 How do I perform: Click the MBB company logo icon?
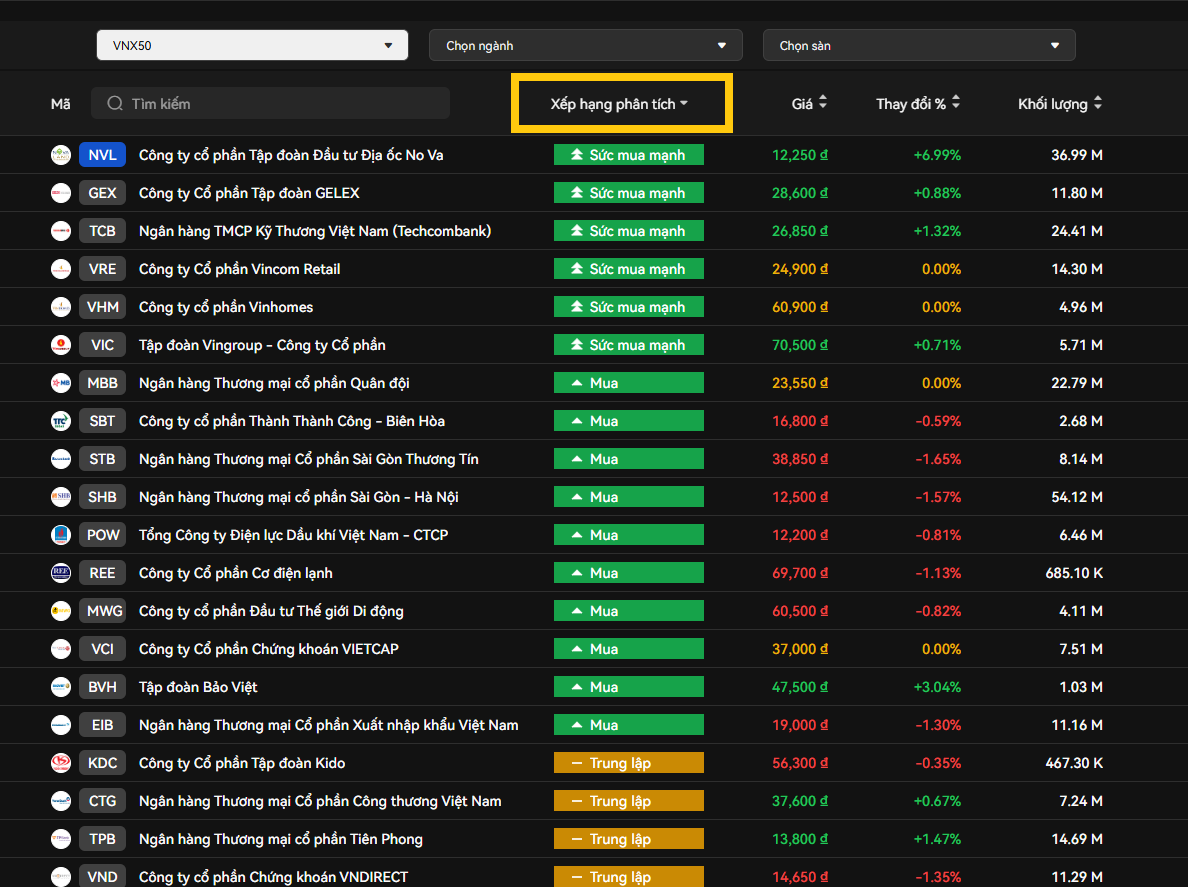click(61, 383)
